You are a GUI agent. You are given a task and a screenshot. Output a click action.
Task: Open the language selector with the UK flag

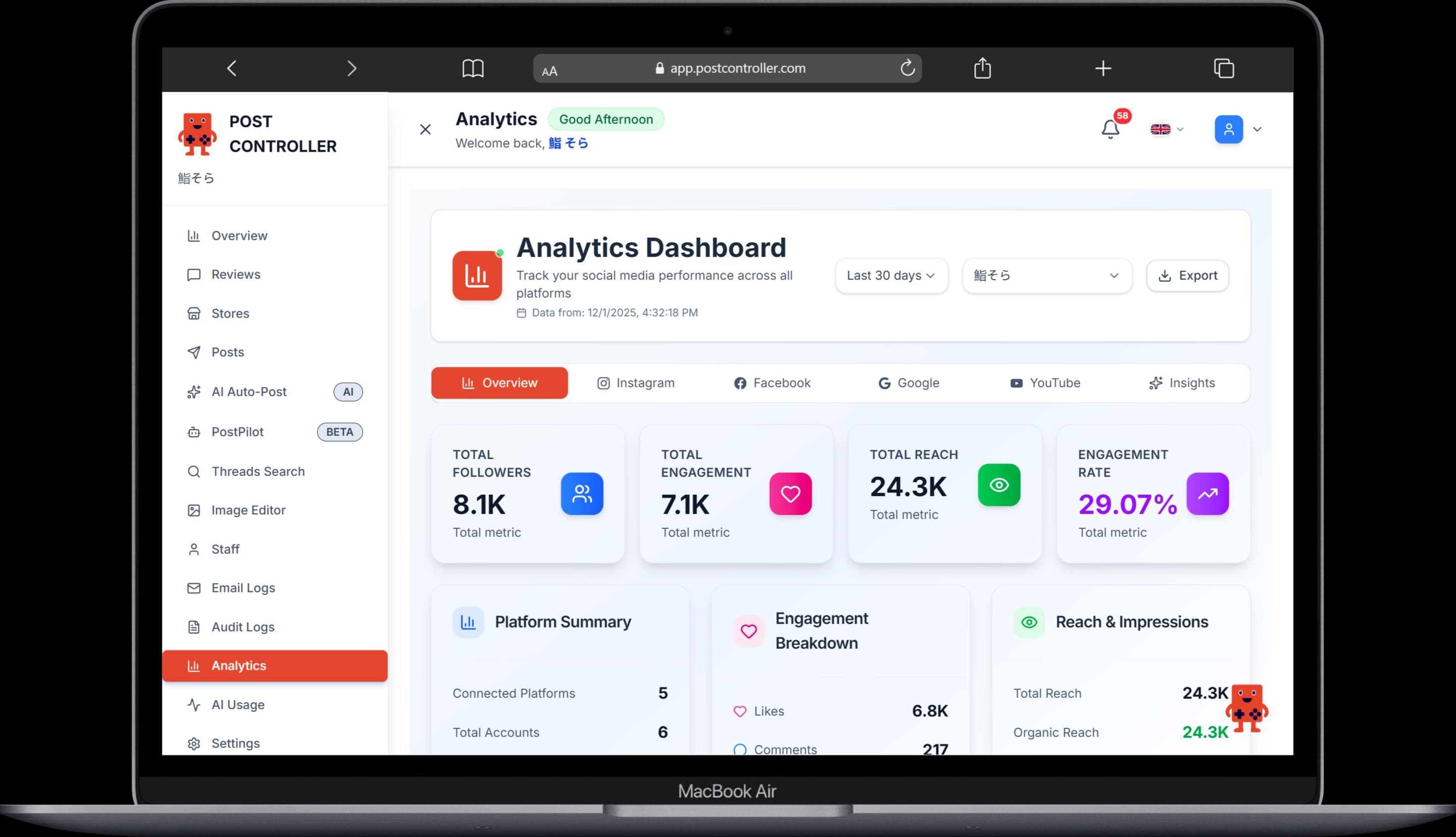point(1166,129)
